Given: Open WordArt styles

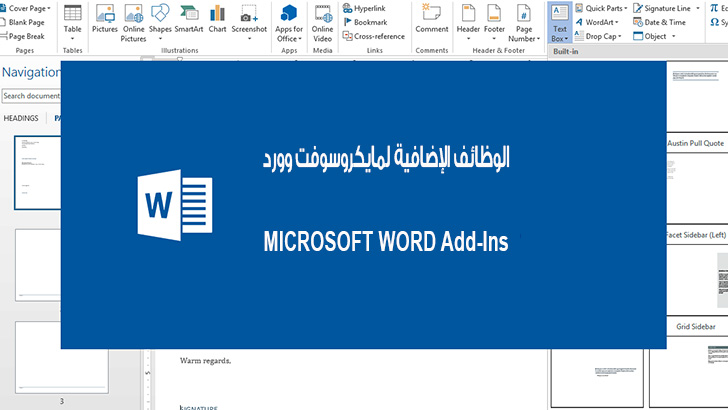Looking at the screenshot, I should pyautogui.click(x=597, y=22).
